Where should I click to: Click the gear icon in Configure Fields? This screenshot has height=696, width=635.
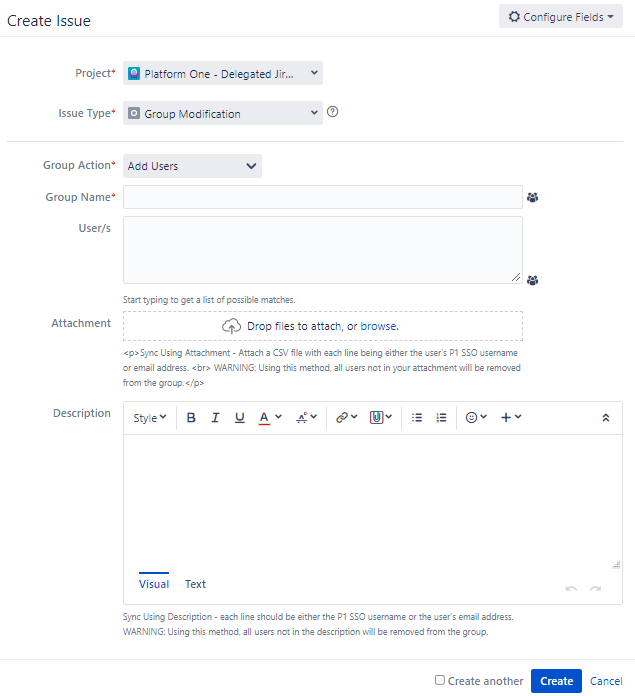click(514, 17)
